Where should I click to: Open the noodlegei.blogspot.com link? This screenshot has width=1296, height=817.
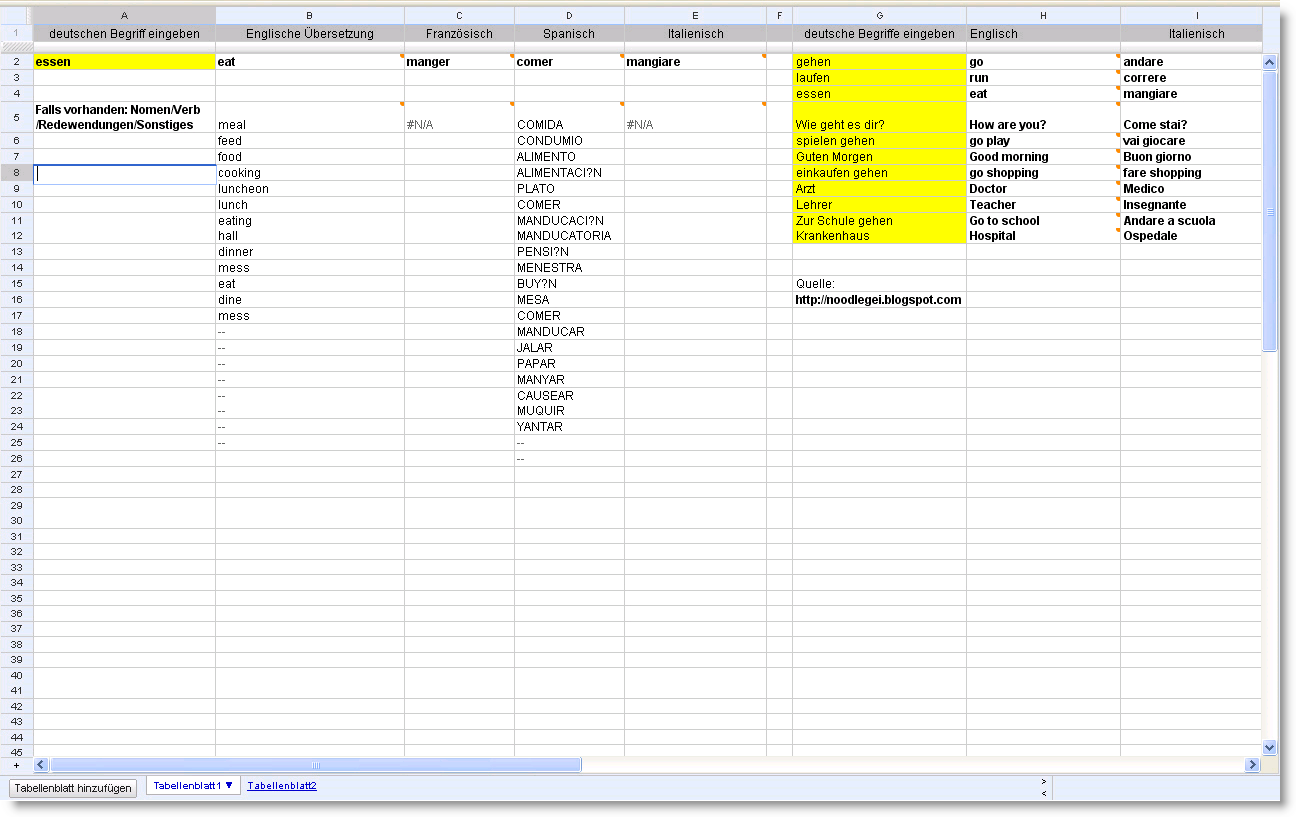coord(877,299)
